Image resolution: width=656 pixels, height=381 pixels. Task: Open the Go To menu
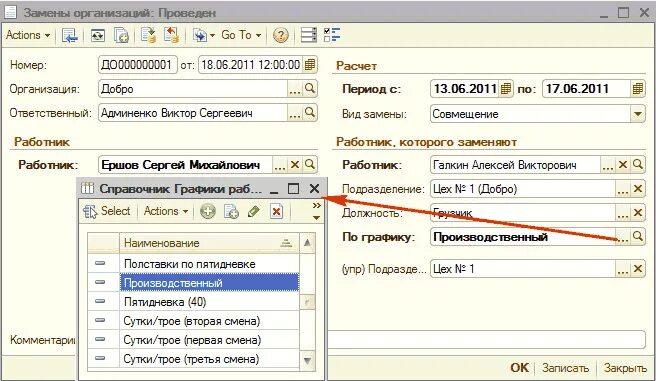click(241, 35)
